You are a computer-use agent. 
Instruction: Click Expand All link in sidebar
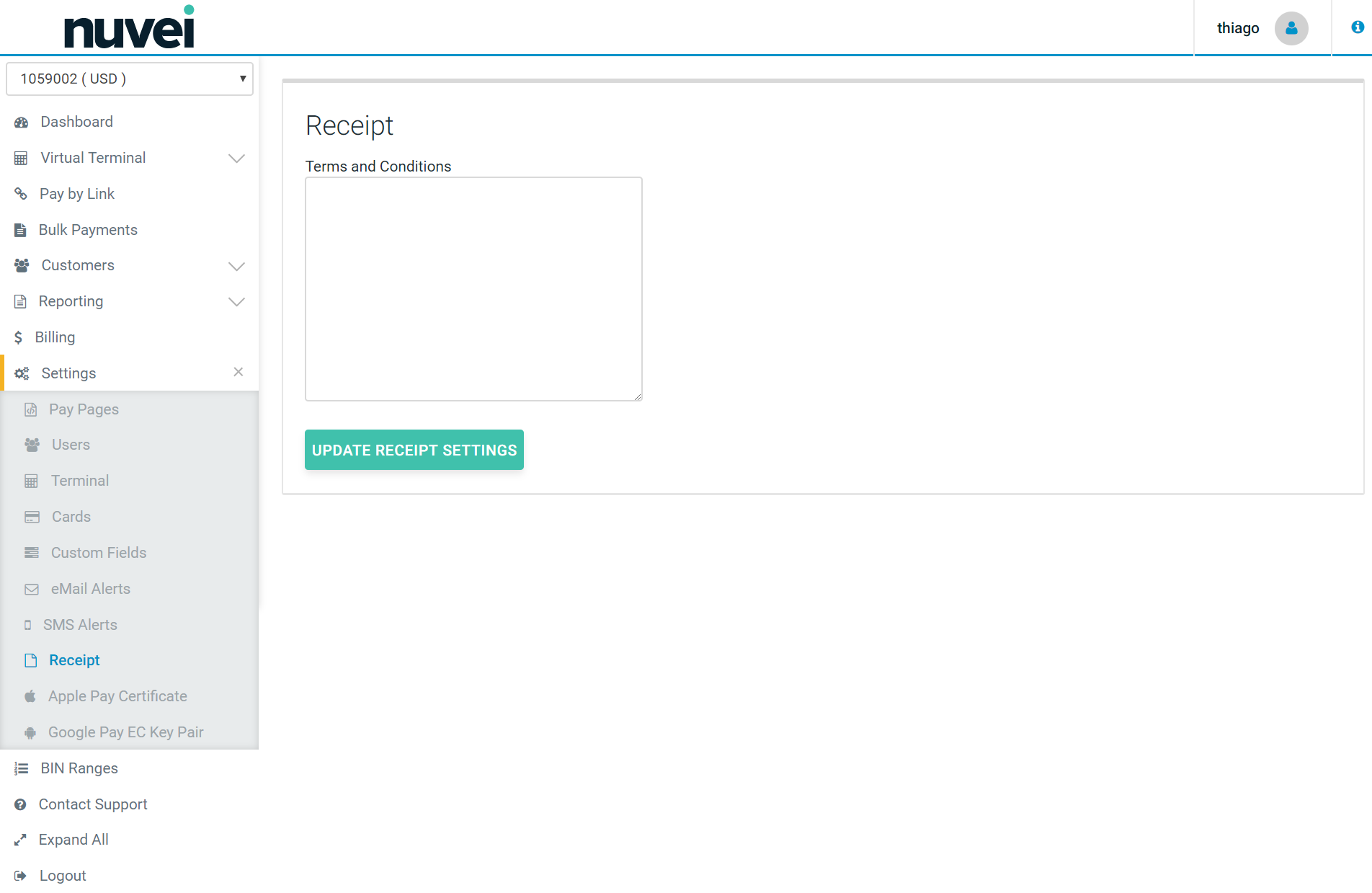(x=73, y=840)
